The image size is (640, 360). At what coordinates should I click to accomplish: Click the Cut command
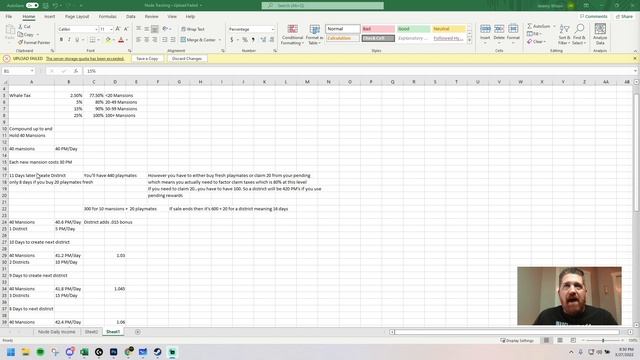(24, 27)
